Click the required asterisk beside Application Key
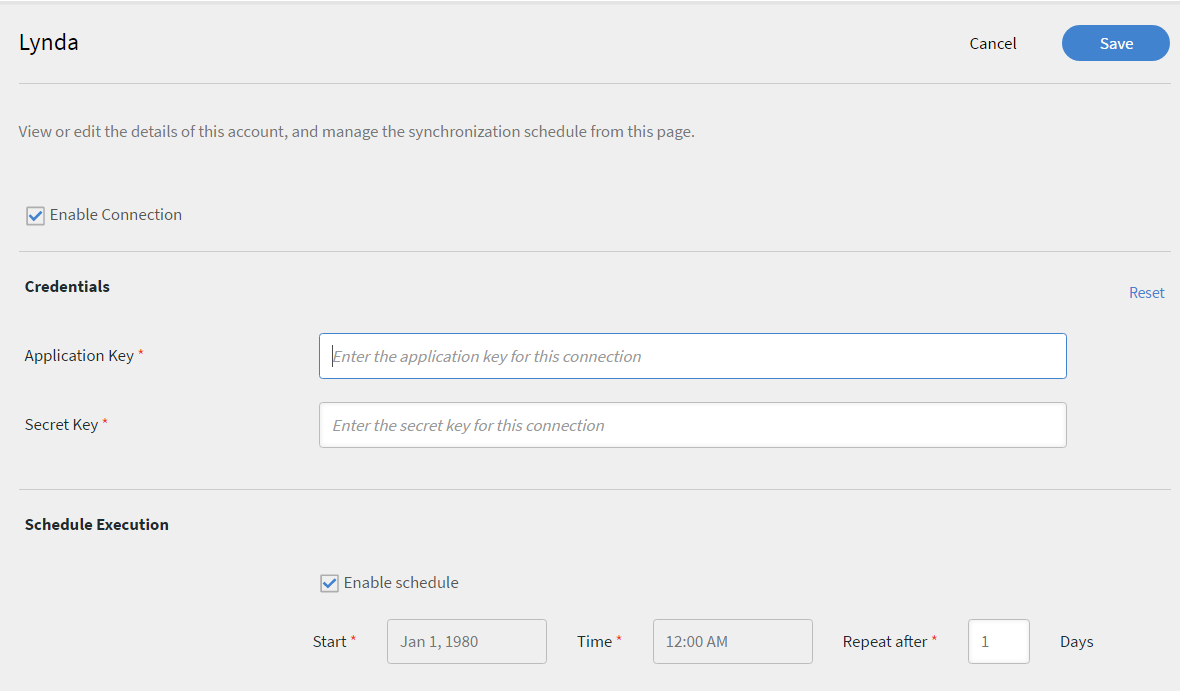The image size is (1180, 691). tap(140, 351)
